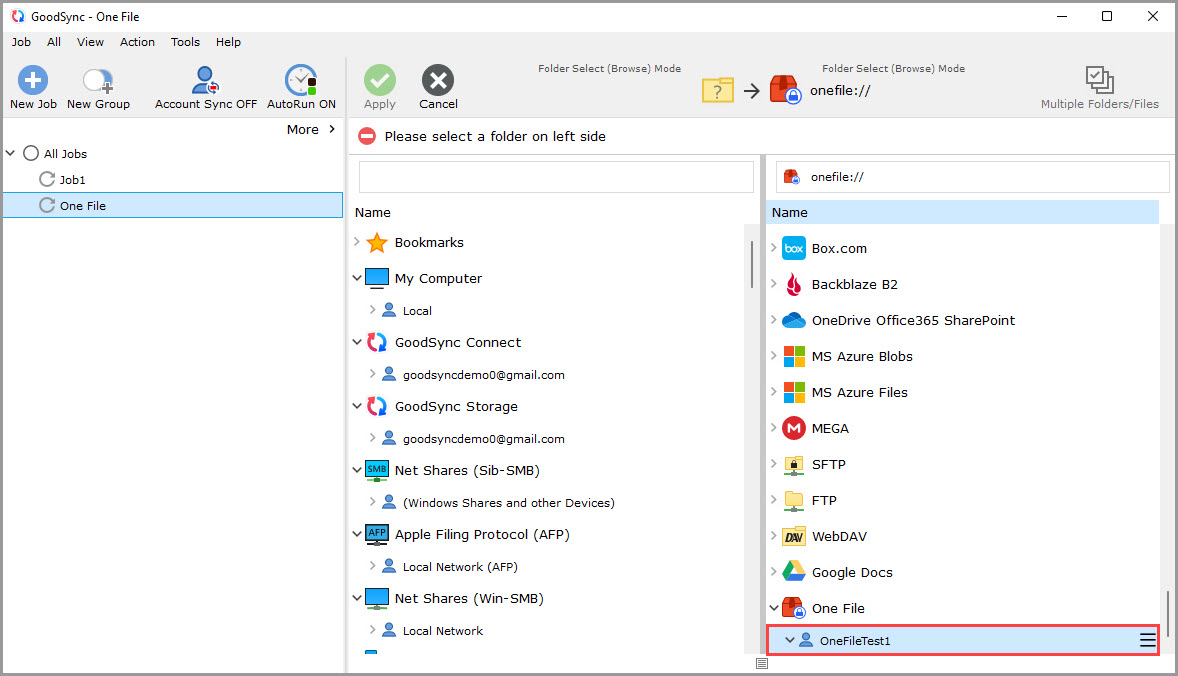
Task: Click the One File icon in tree
Action: (793, 608)
